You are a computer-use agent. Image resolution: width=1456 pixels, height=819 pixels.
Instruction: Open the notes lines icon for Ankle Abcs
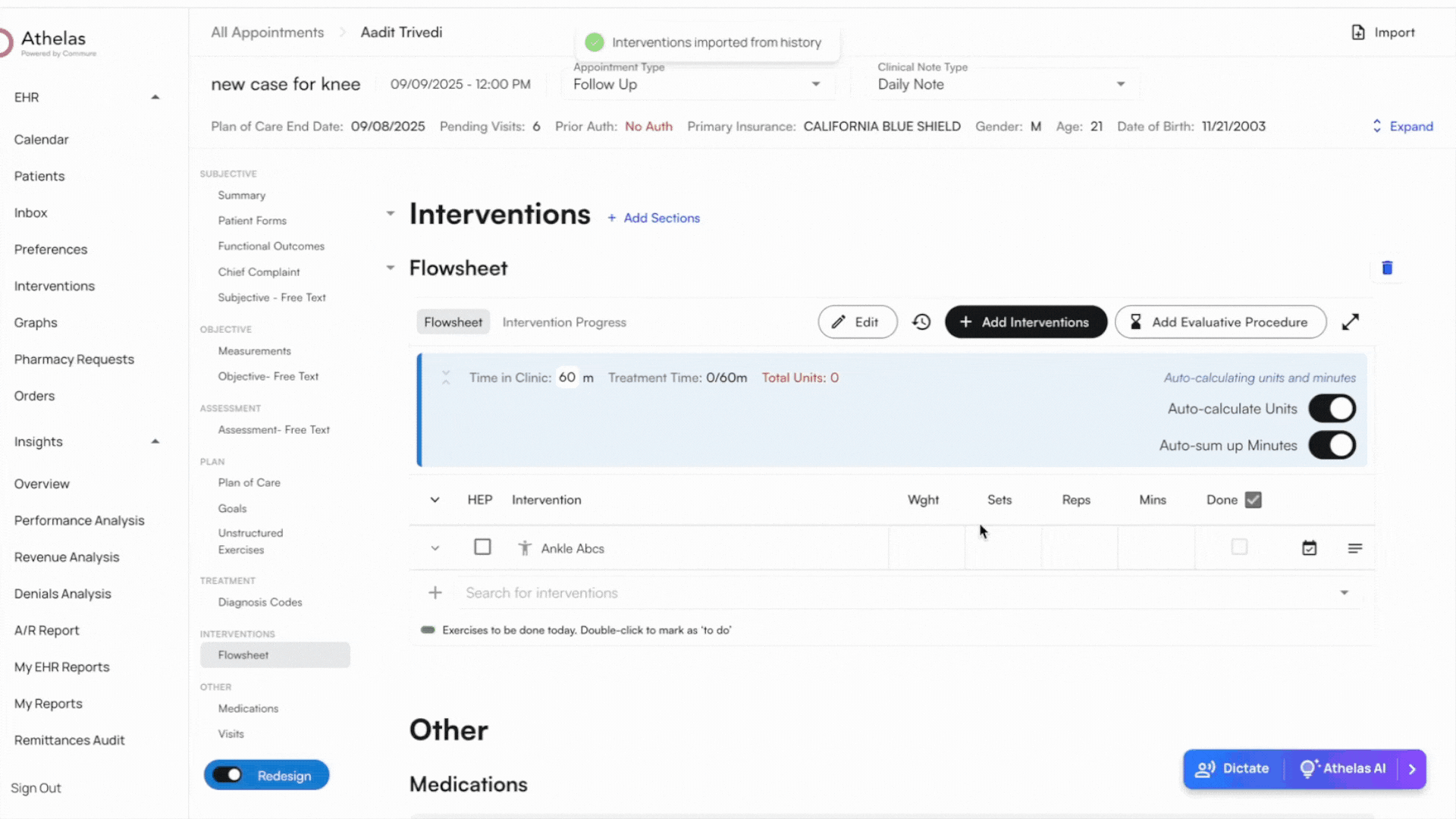click(x=1355, y=548)
